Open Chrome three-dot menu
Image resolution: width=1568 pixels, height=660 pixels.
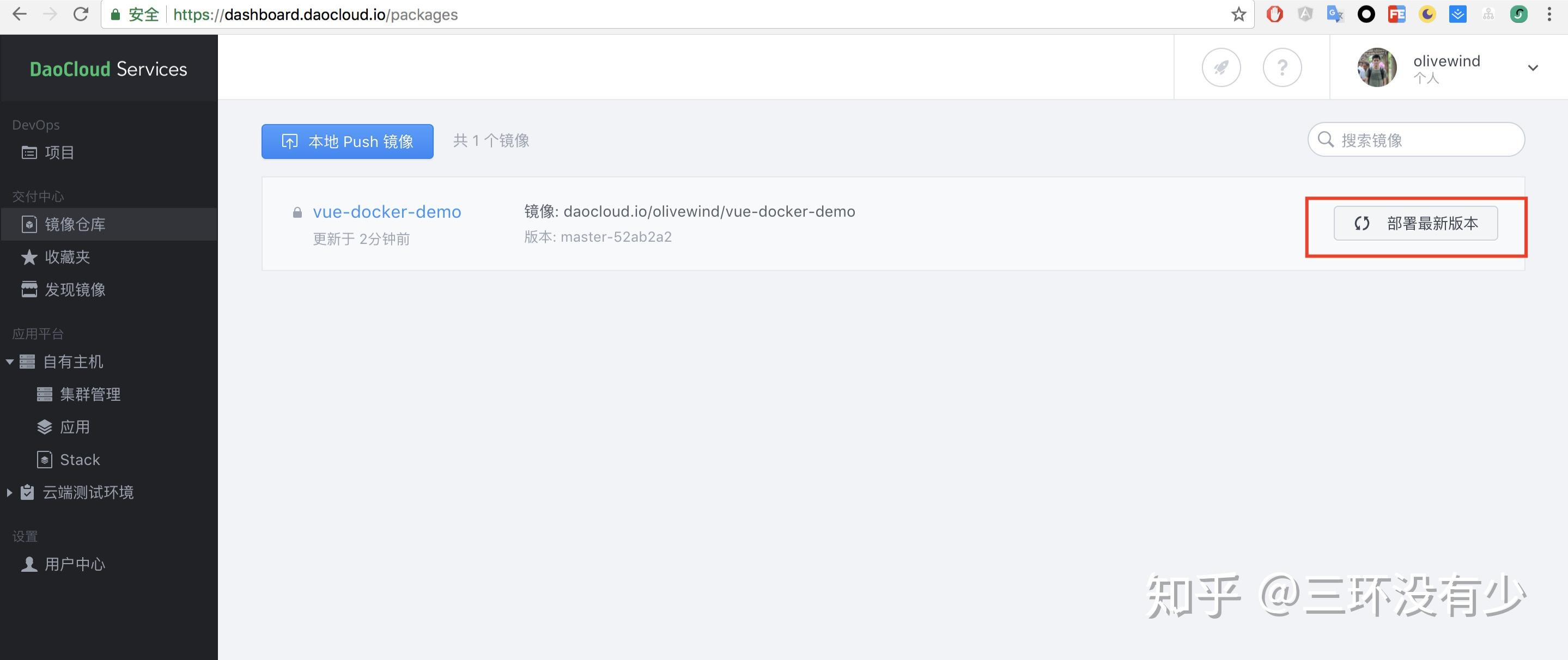1549,15
